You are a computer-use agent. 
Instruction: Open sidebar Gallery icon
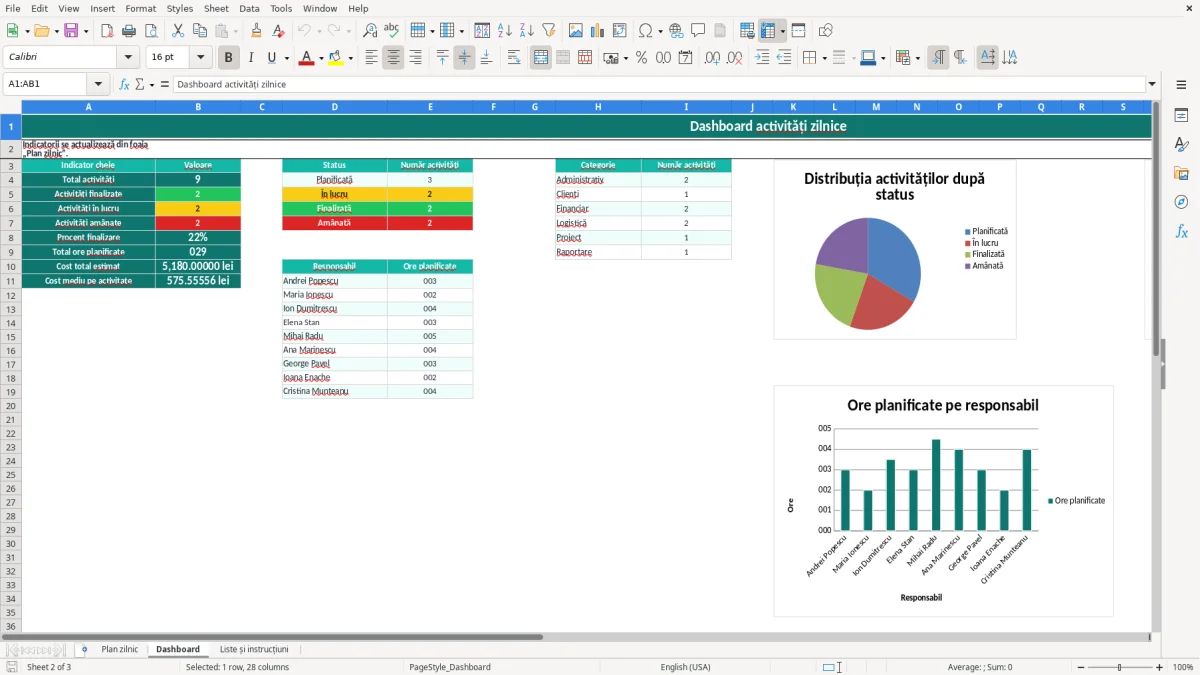tap(1181, 173)
